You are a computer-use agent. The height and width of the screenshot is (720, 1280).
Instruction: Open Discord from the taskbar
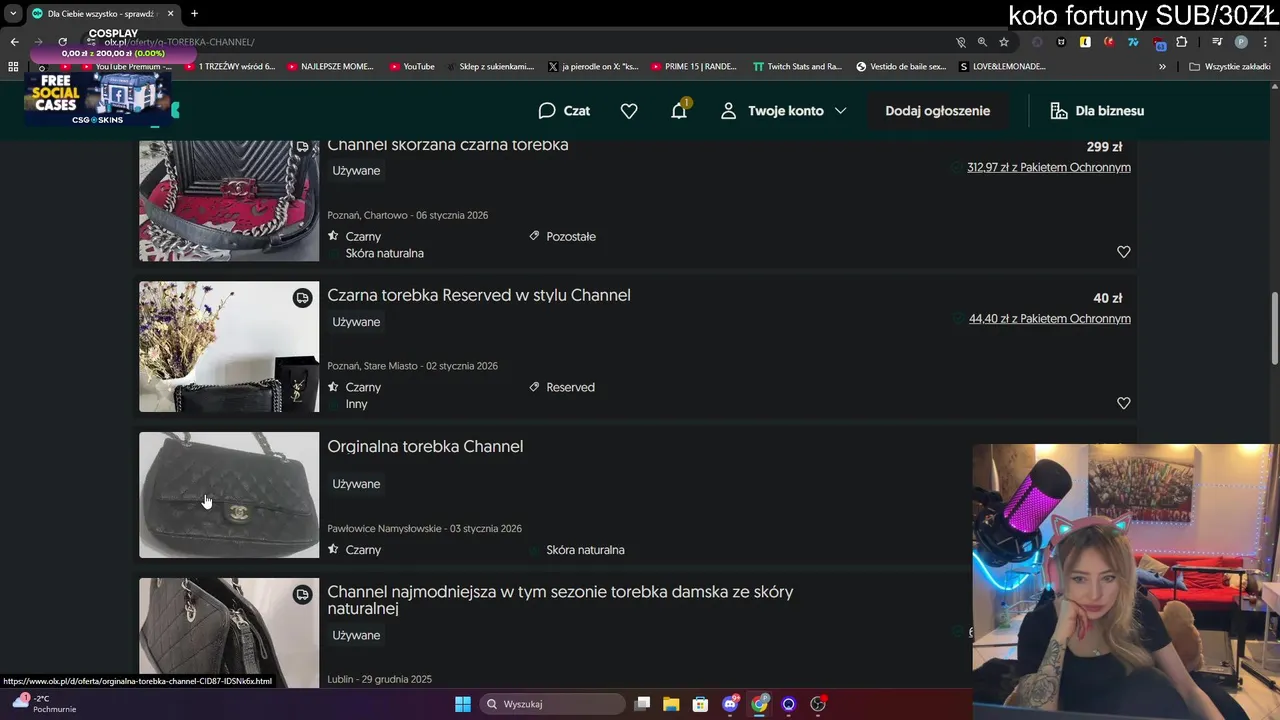point(730,704)
